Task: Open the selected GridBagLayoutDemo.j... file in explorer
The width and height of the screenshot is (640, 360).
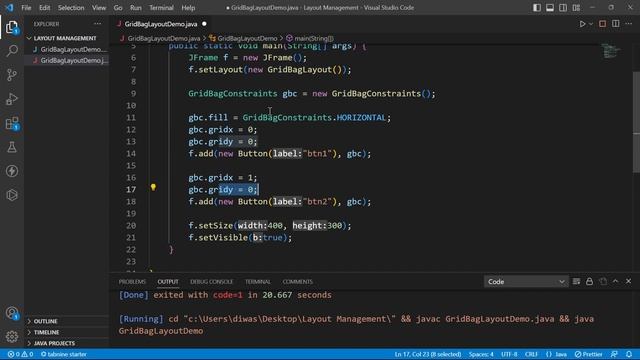Action: coord(66,60)
